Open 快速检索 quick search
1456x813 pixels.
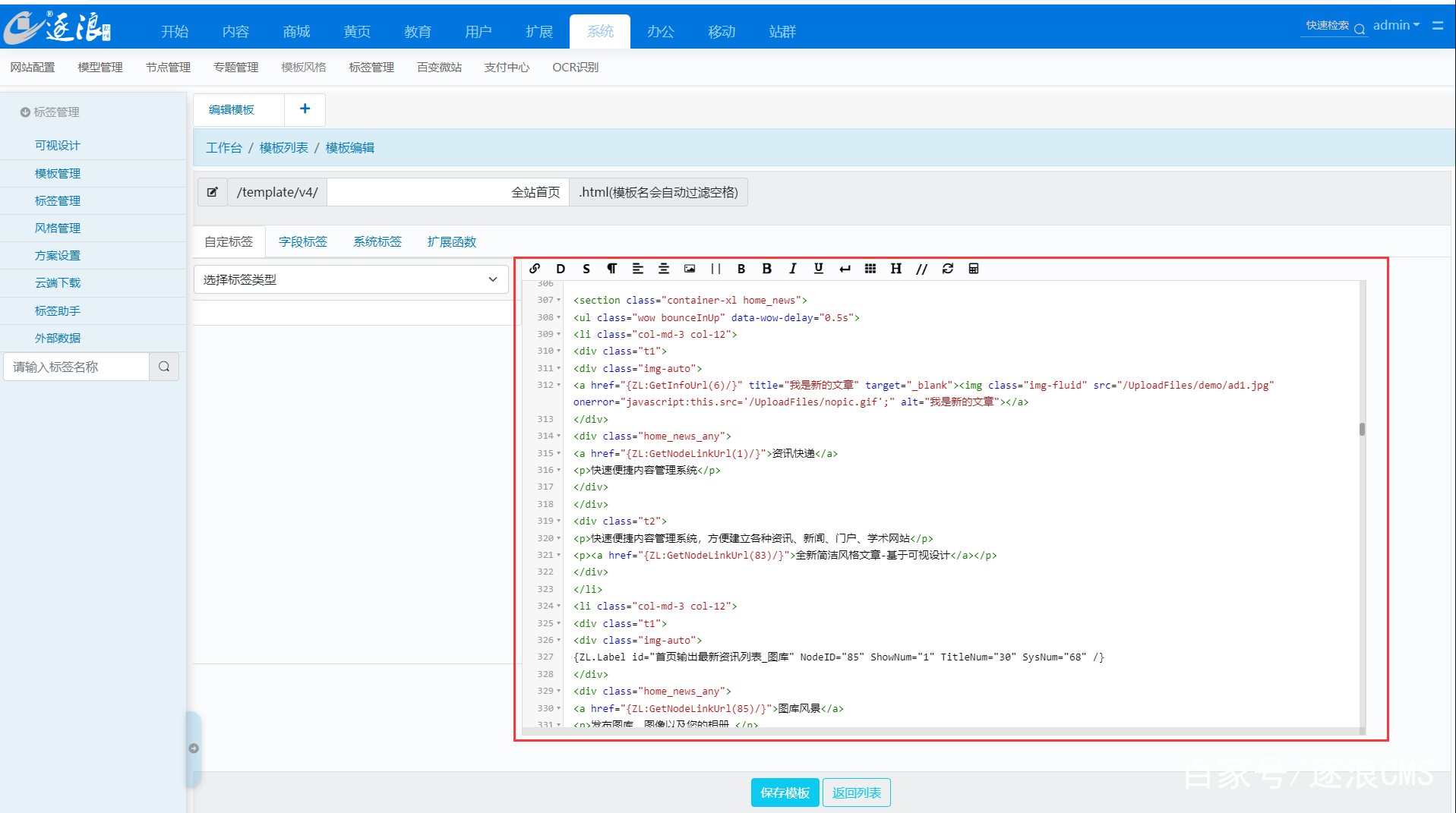tap(1334, 27)
